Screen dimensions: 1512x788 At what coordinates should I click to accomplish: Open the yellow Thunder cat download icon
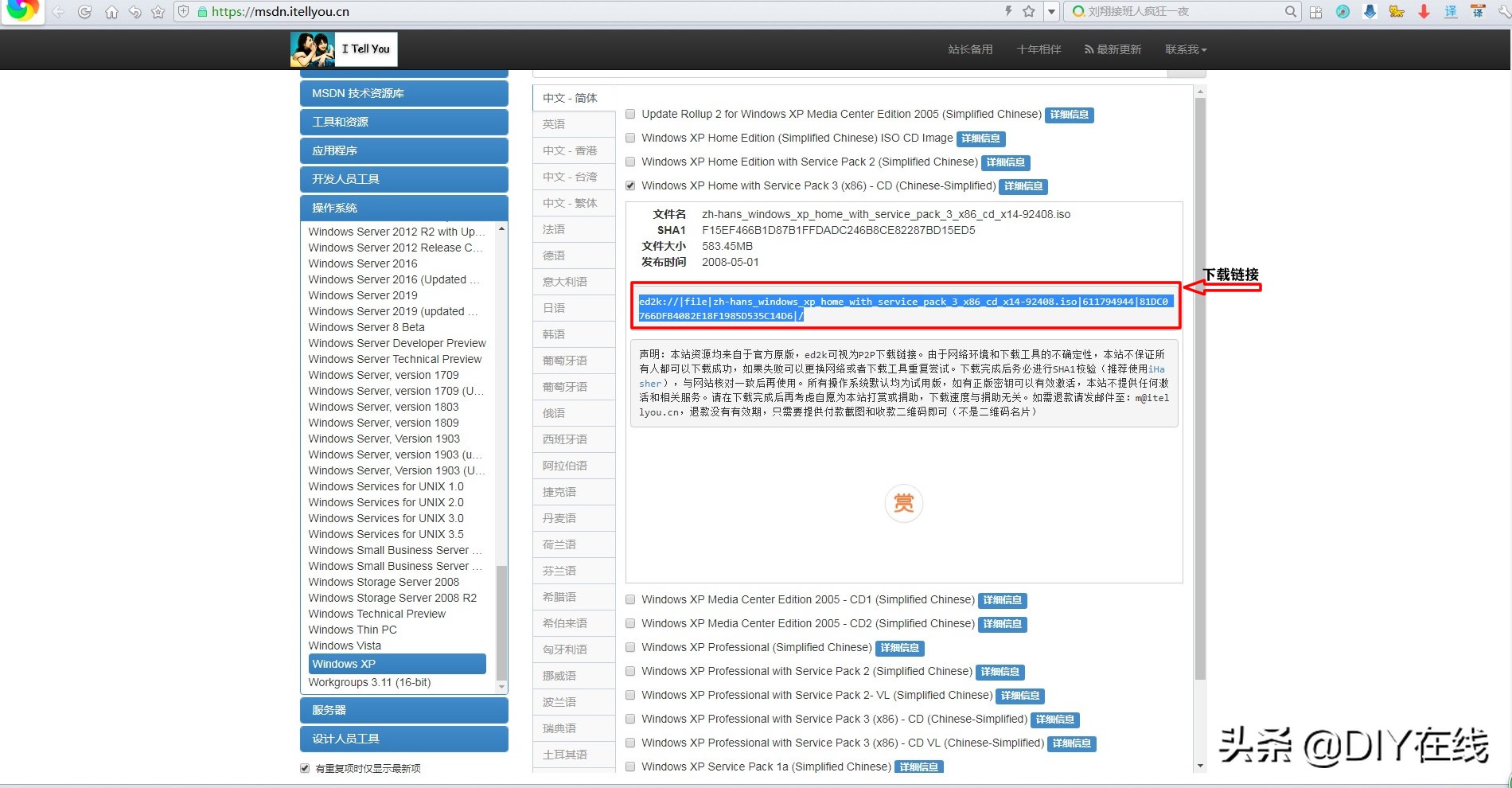tap(1397, 11)
